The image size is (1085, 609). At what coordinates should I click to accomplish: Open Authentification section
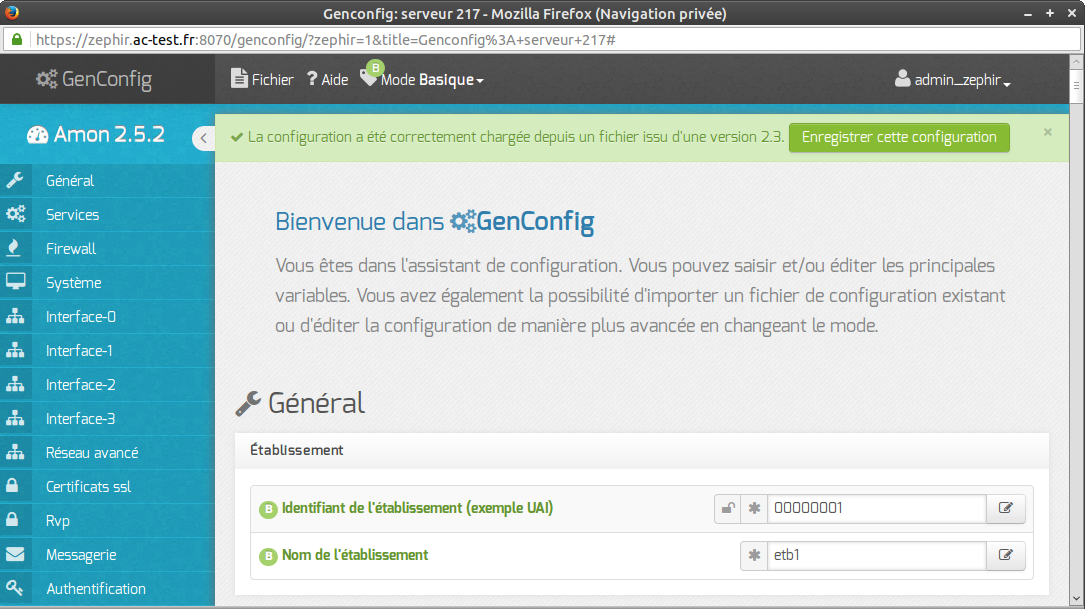point(107,588)
